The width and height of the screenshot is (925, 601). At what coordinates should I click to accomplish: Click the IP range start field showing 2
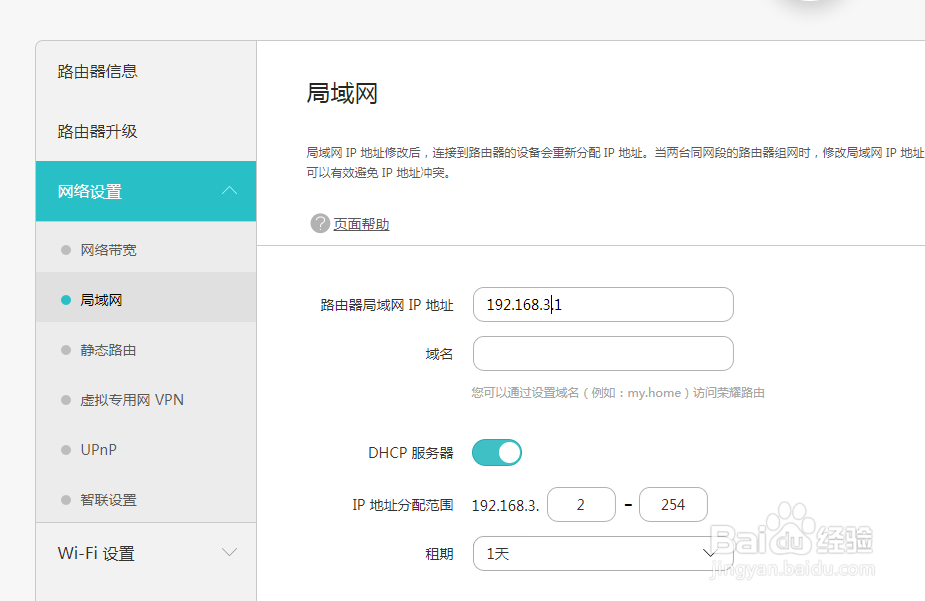point(581,504)
